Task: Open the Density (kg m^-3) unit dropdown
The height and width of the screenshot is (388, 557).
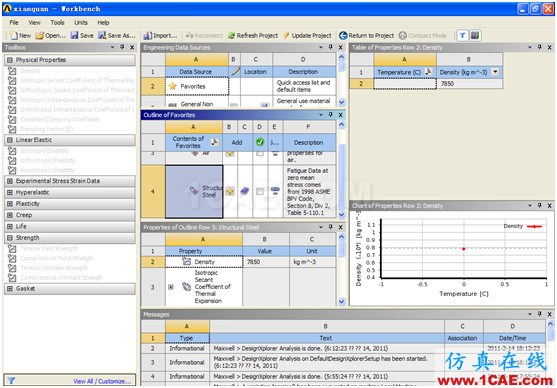Action: click(495, 72)
